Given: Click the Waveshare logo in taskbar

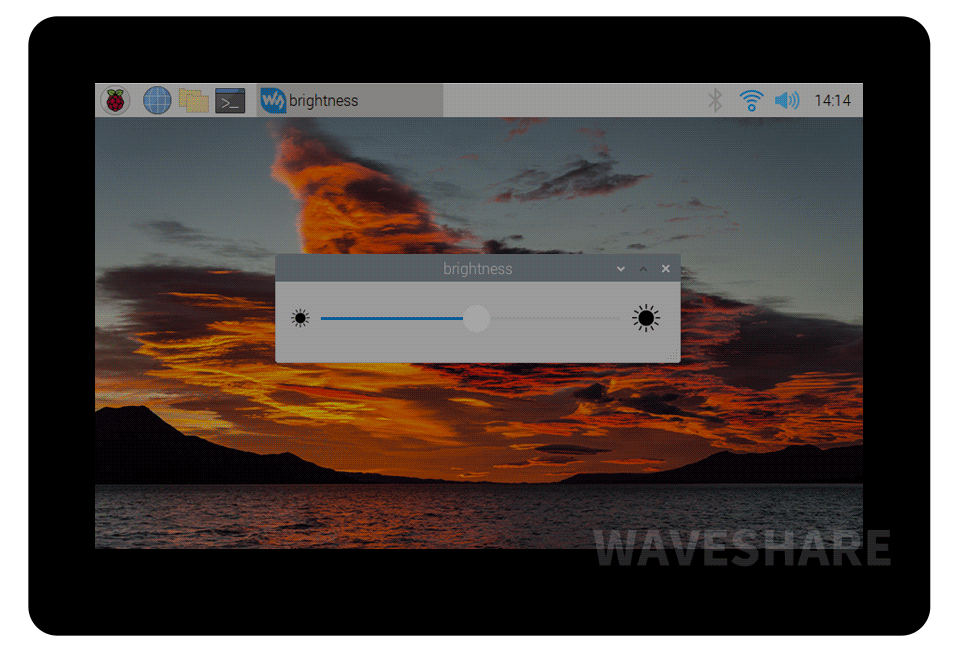Looking at the screenshot, I should pos(273,100).
